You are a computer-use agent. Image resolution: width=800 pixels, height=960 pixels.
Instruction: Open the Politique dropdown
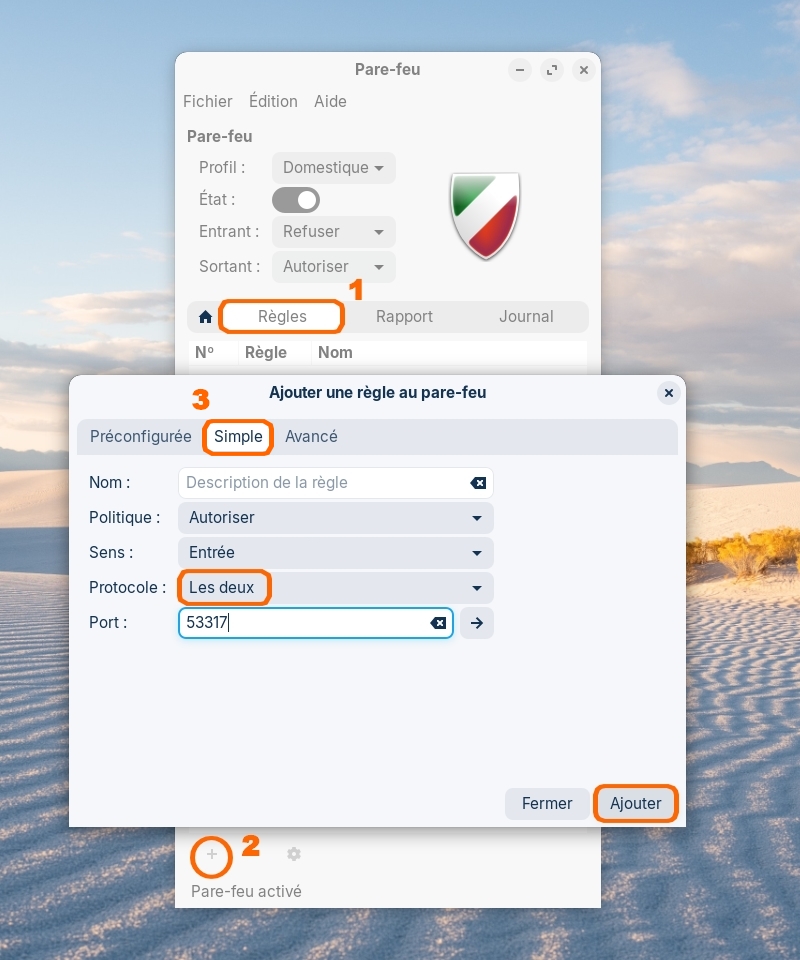[335, 518]
